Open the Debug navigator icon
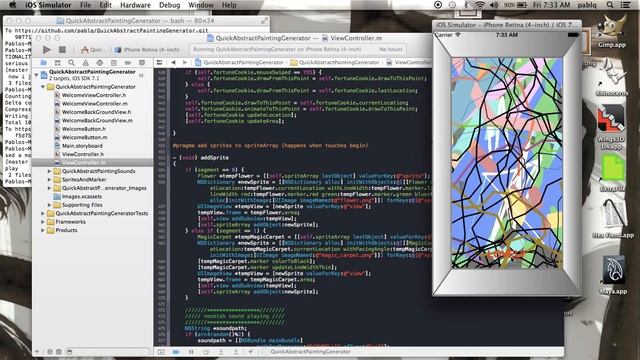640x360 pixels. [114, 62]
